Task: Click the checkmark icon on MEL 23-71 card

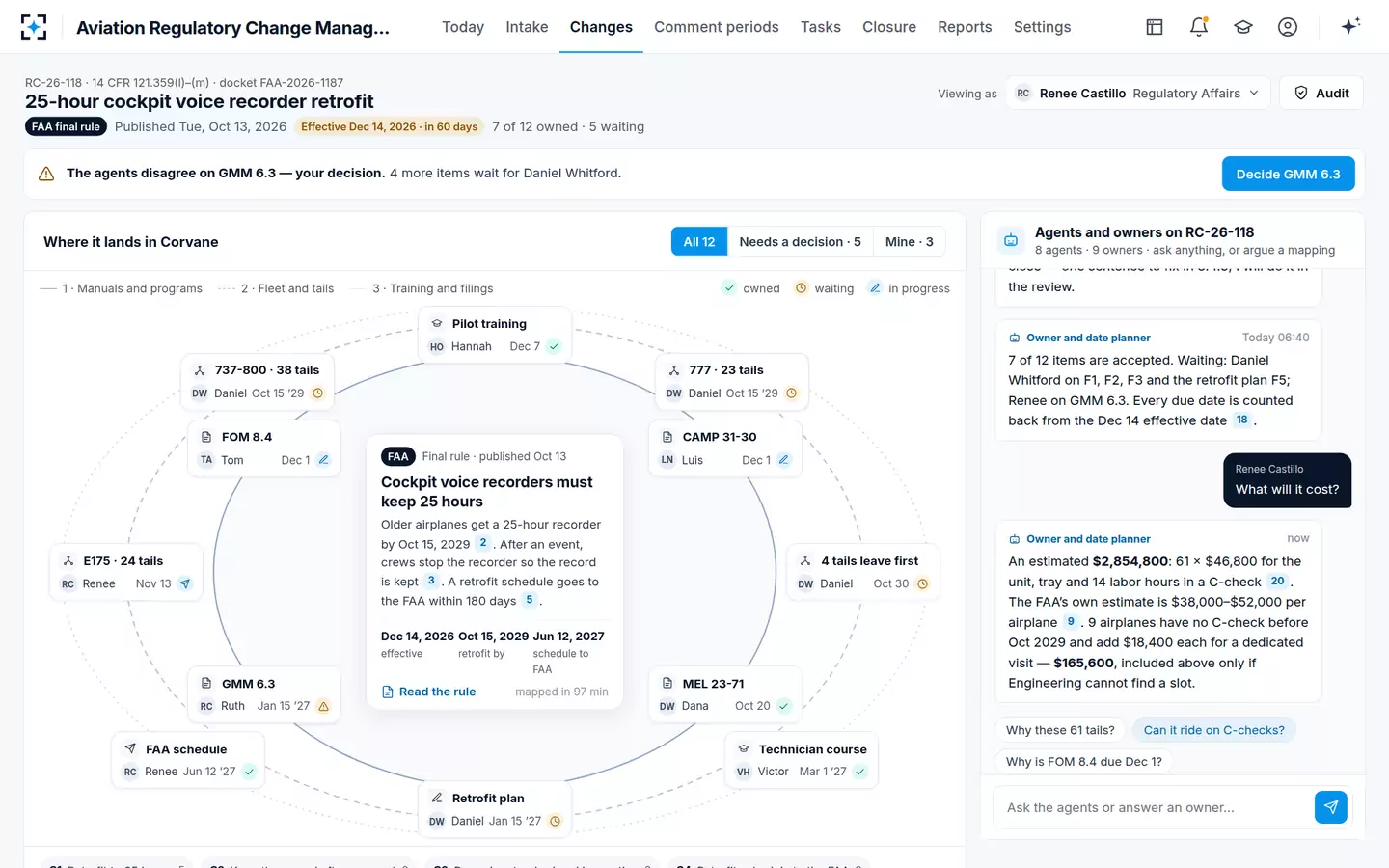Action: pyautogui.click(x=783, y=706)
